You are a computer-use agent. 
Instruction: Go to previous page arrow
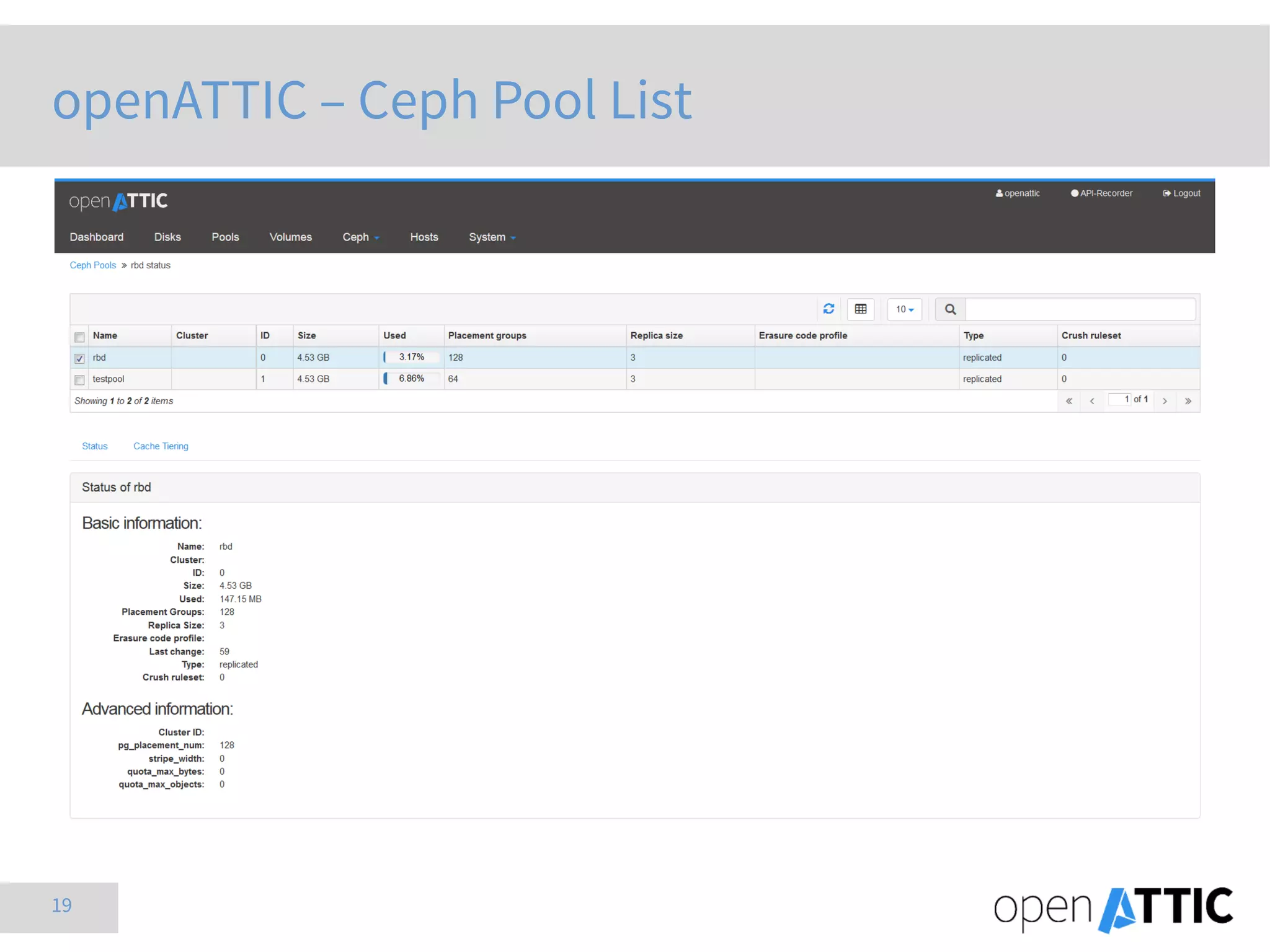point(1092,401)
